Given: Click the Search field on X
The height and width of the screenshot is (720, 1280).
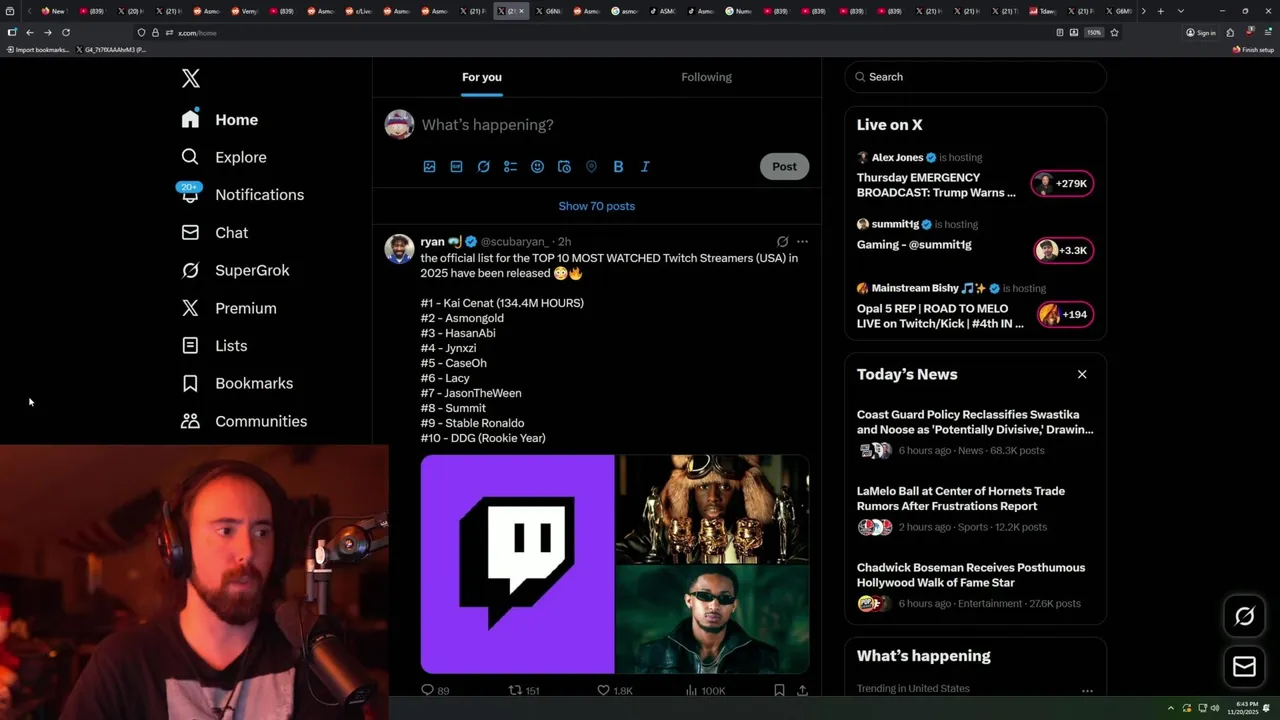Looking at the screenshot, I should point(975,77).
